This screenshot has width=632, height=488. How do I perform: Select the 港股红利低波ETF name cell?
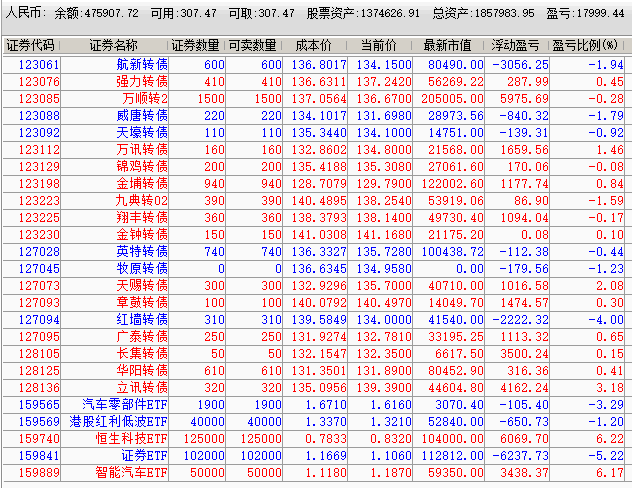tap(118, 422)
